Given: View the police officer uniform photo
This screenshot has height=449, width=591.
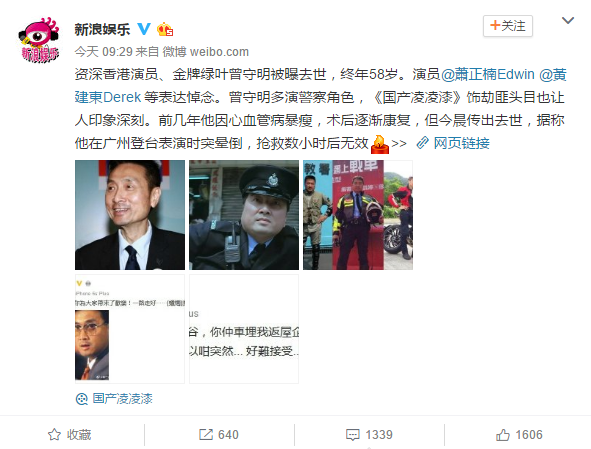Looking at the screenshot, I should pyautogui.click(x=244, y=215).
